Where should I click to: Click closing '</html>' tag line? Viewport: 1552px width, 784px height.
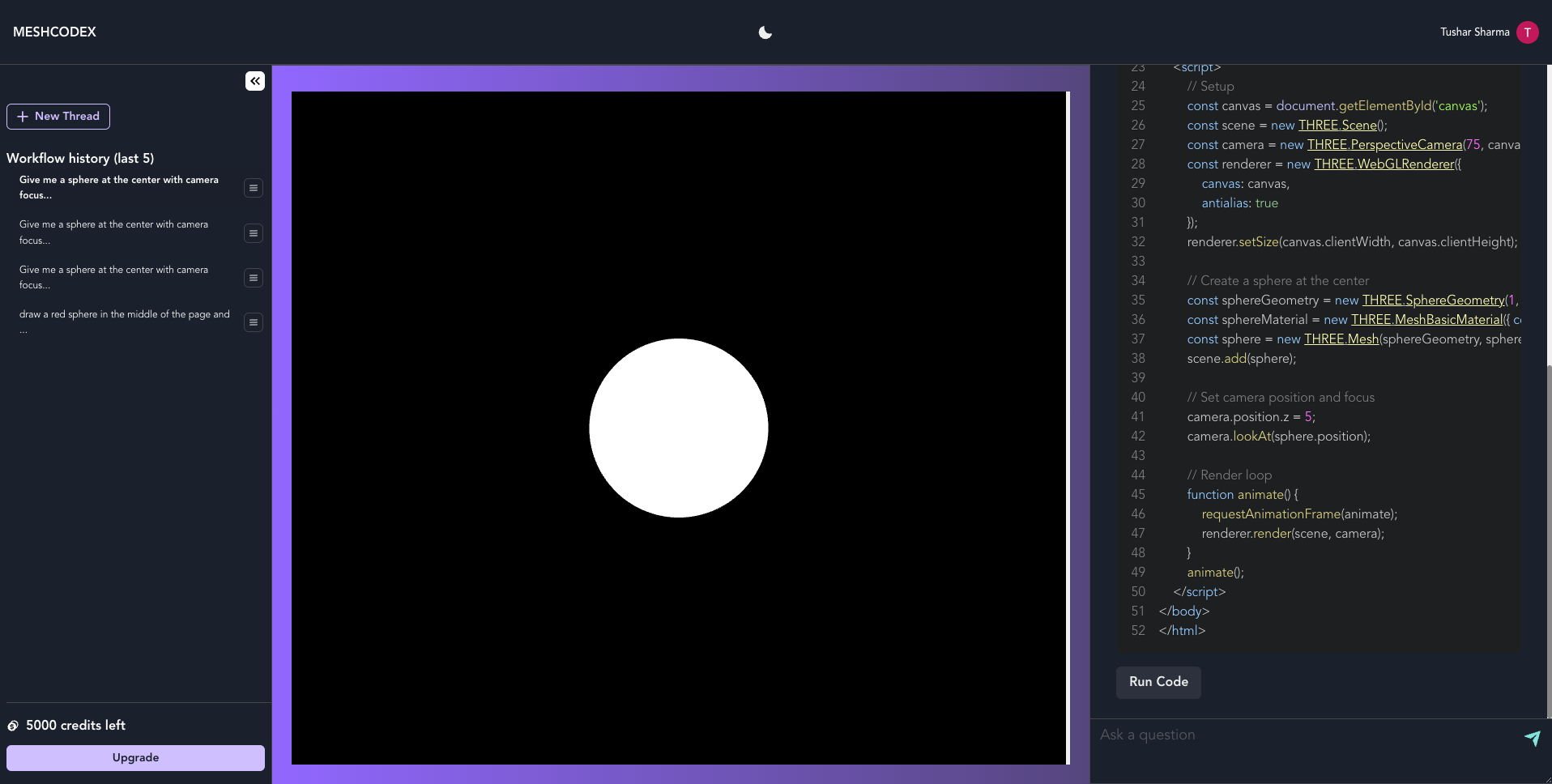(x=1182, y=631)
